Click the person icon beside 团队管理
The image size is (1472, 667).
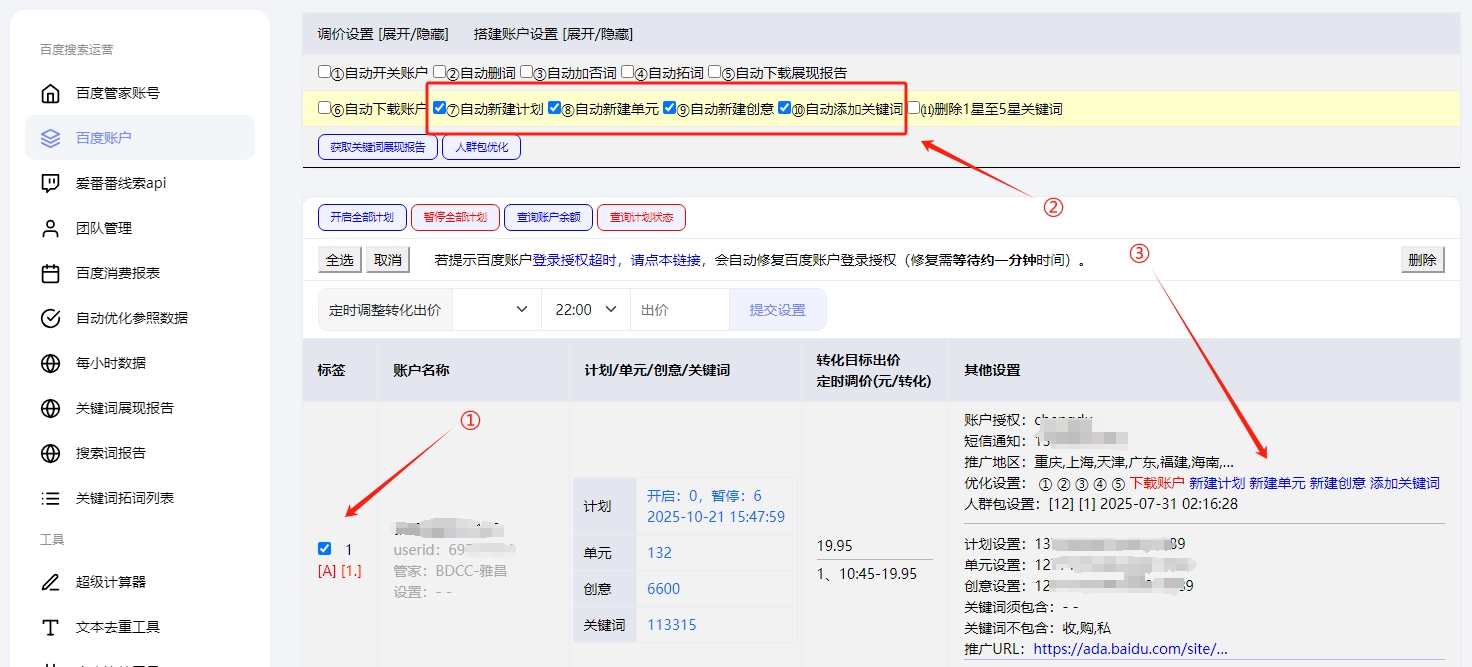click(x=50, y=228)
